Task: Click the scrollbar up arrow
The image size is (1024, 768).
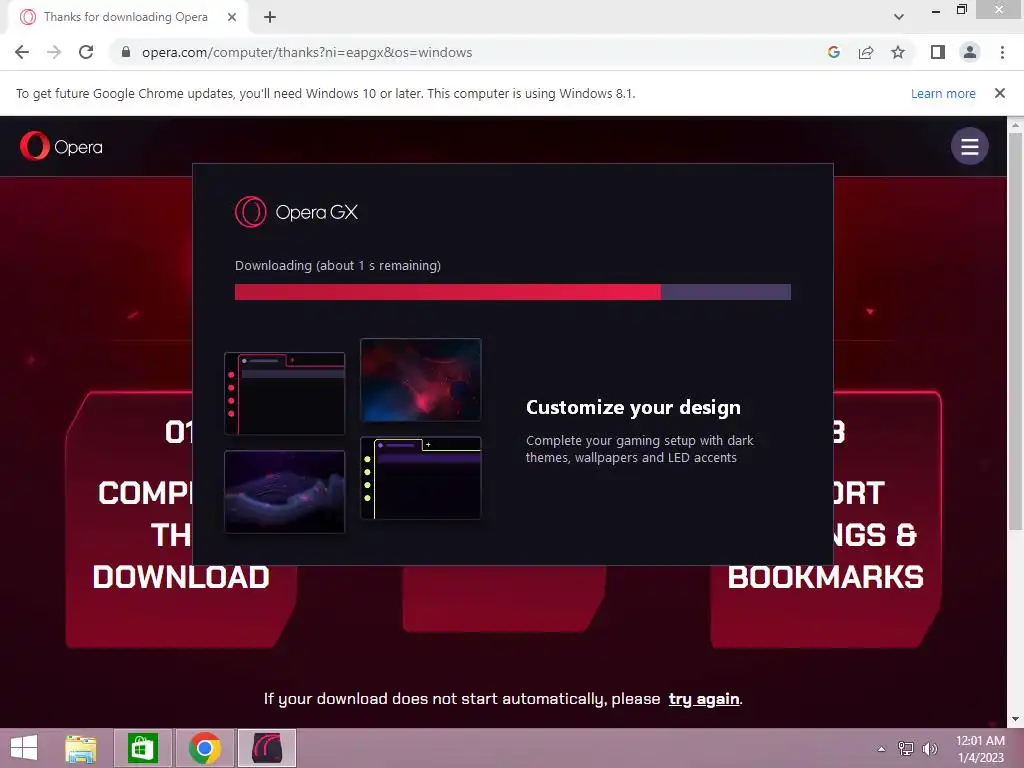Action: [x=1015, y=124]
